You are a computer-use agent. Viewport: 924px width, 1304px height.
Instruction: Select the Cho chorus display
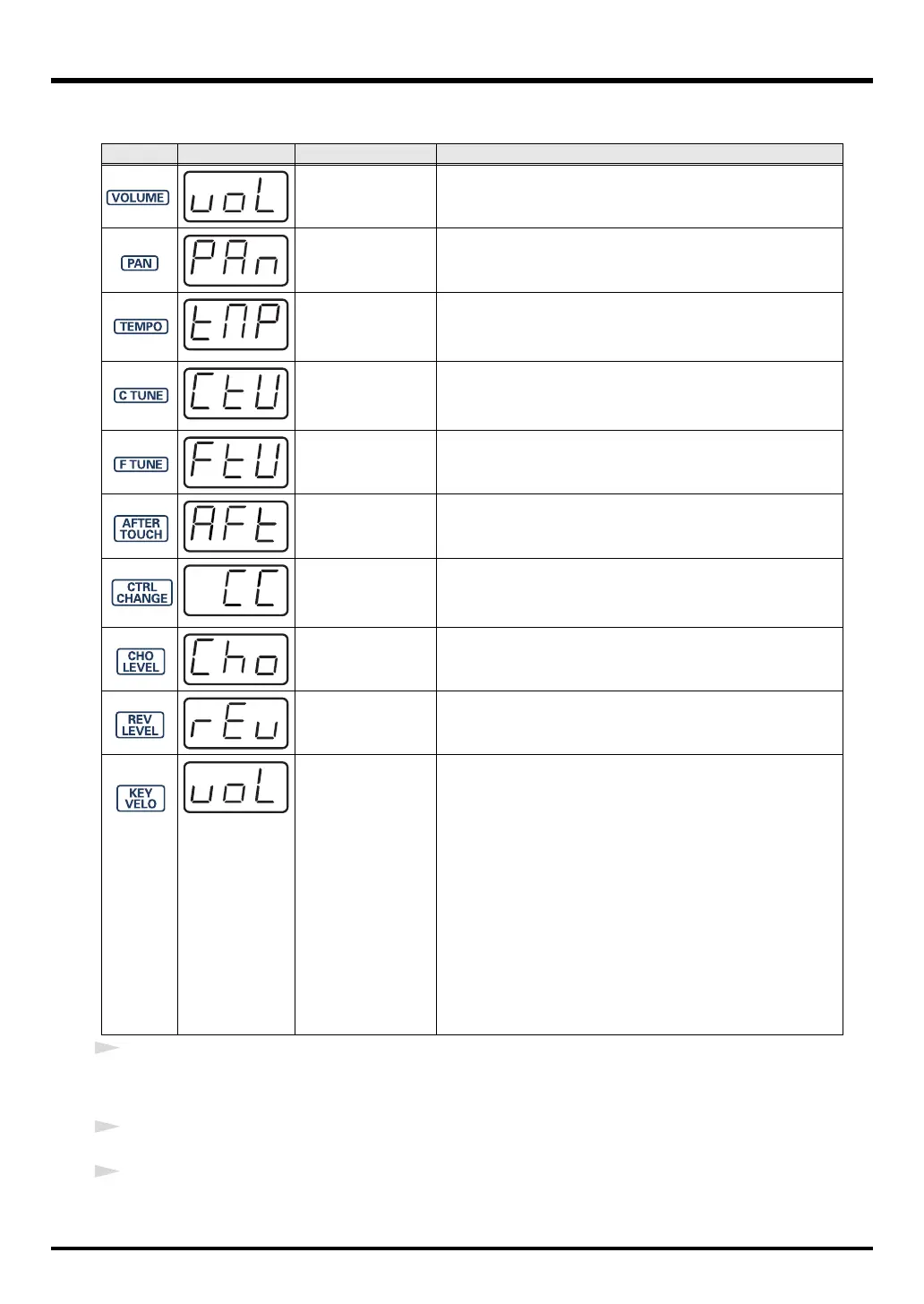[236, 659]
